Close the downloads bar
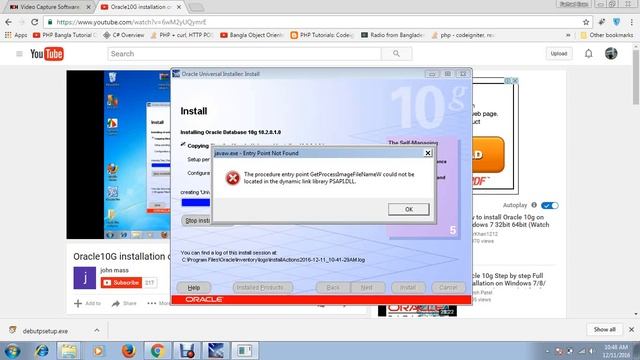The width and height of the screenshot is (640, 360). [631, 329]
